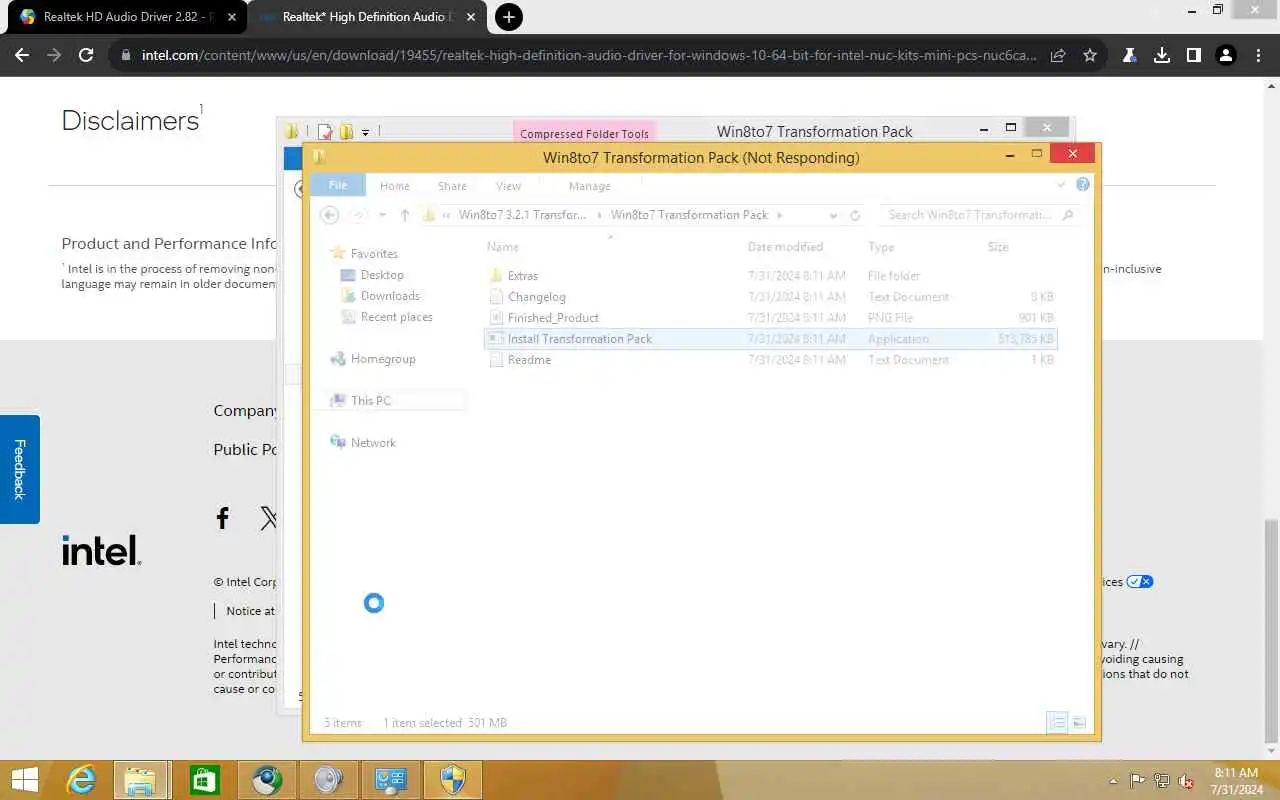The height and width of the screenshot is (800, 1280).
Task: Click the Changelog file icon
Action: tap(495, 297)
